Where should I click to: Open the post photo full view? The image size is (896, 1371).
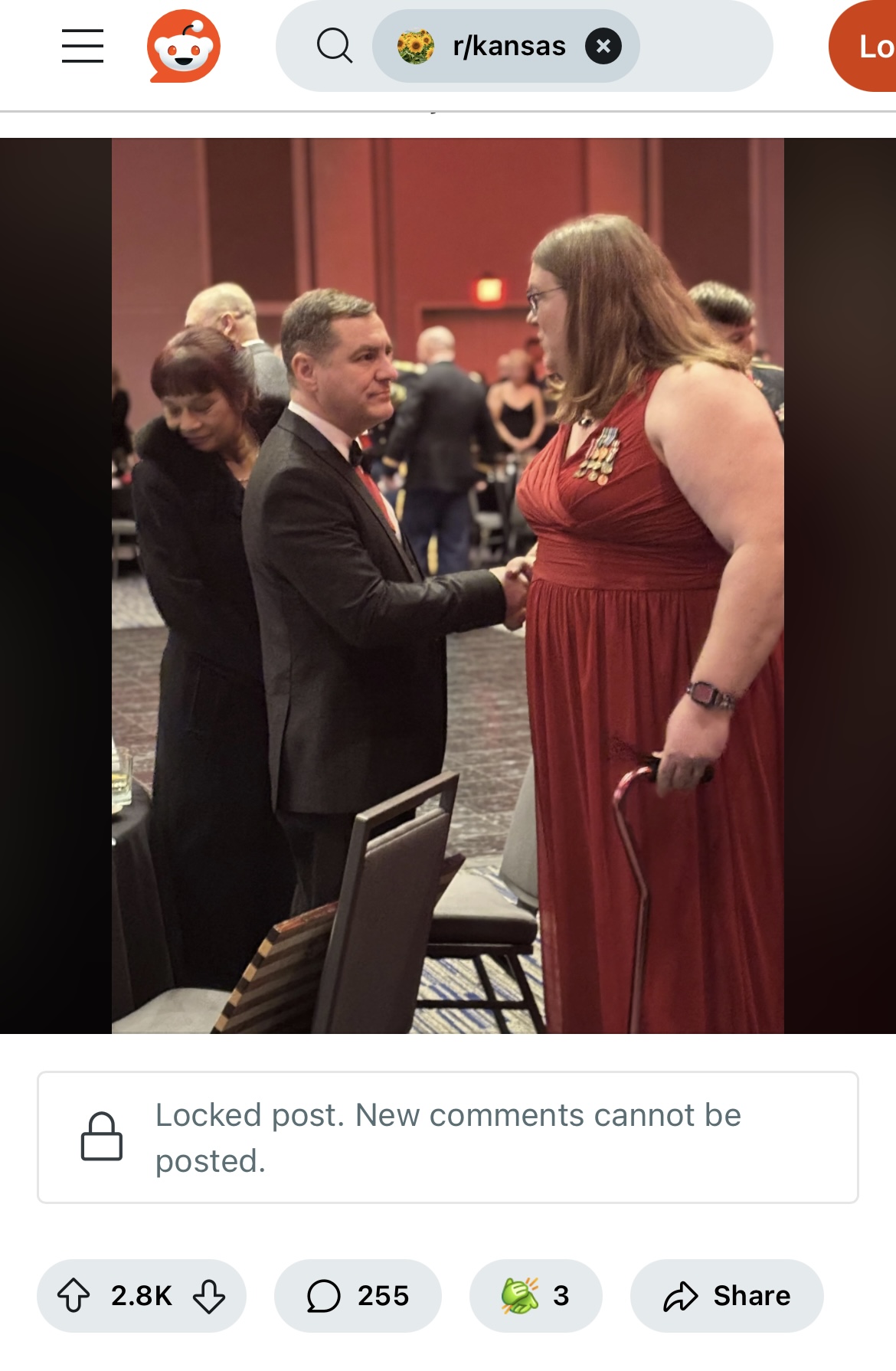[x=448, y=586]
